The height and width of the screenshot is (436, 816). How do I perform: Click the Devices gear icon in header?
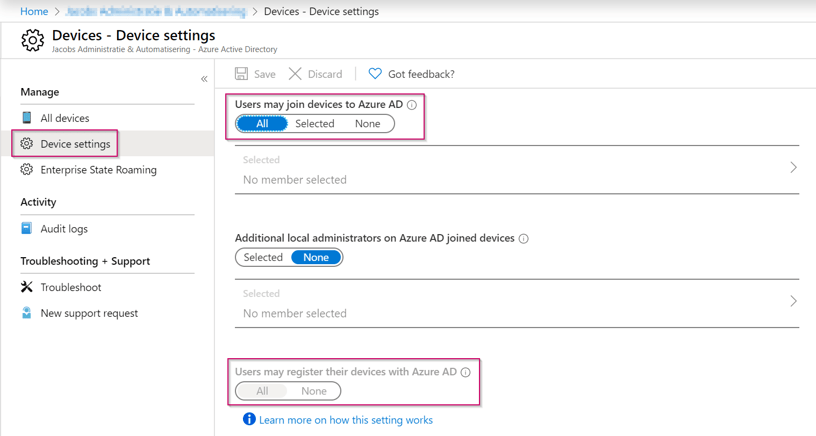(32, 40)
